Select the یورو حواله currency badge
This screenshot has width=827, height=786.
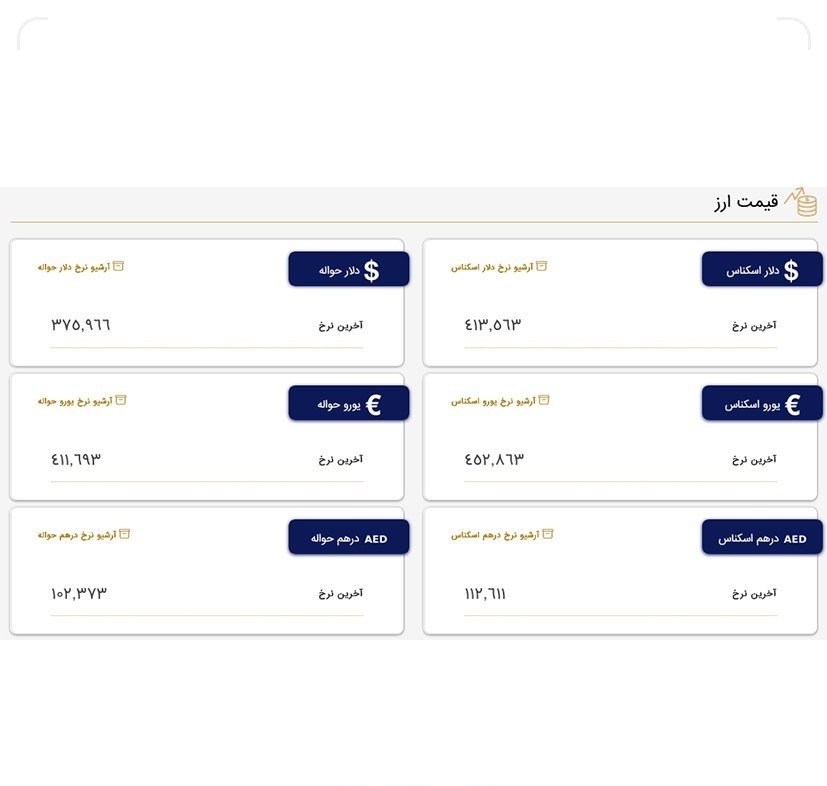348,402
